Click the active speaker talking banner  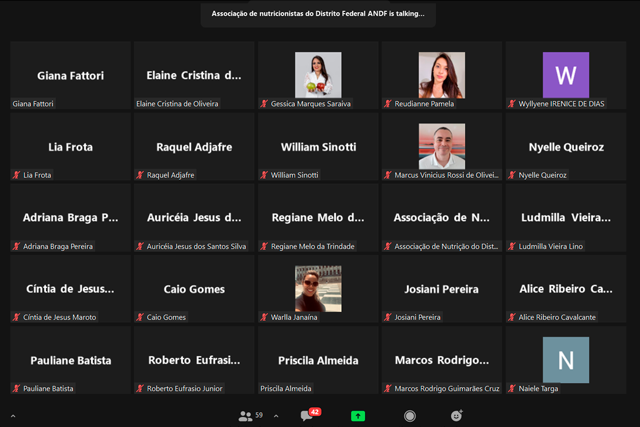pyautogui.click(x=318, y=14)
